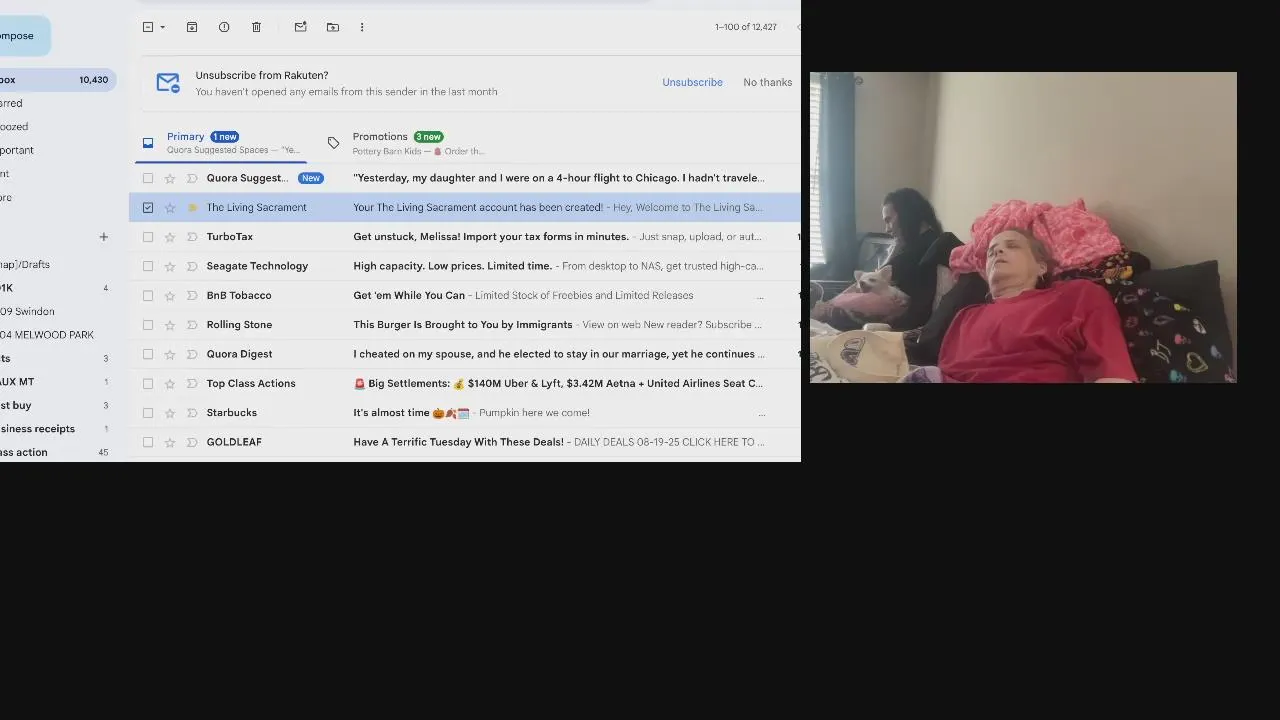Select the Top Class Actions checkbox
This screenshot has height=720, width=1280.
[148, 384]
